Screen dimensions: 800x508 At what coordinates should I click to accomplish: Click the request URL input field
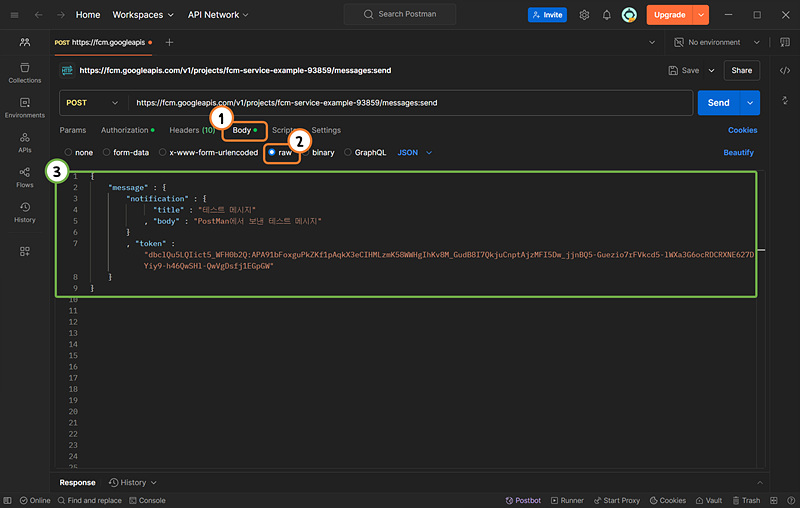[410, 103]
